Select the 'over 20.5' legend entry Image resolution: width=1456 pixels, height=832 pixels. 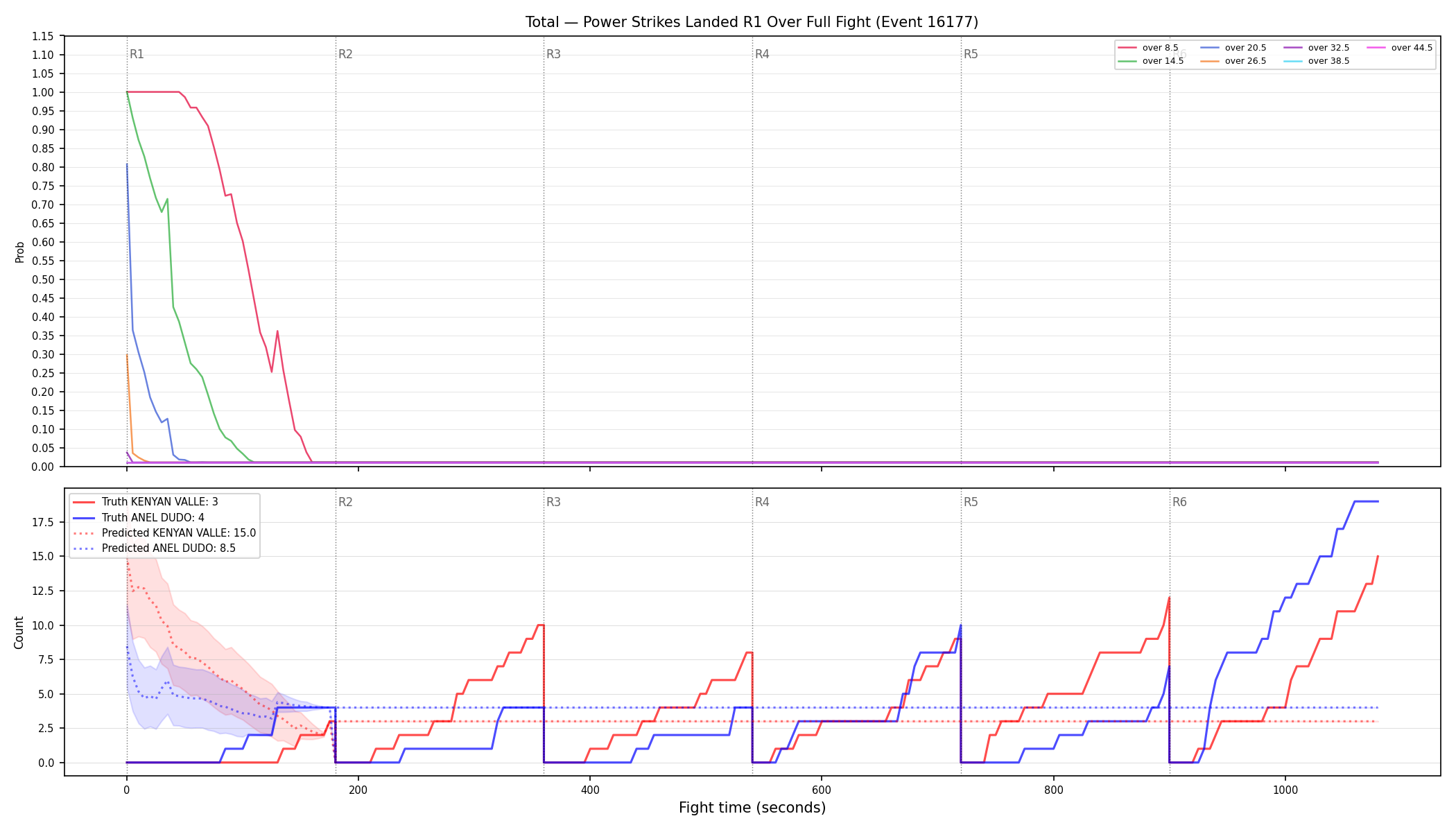point(1233,48)
